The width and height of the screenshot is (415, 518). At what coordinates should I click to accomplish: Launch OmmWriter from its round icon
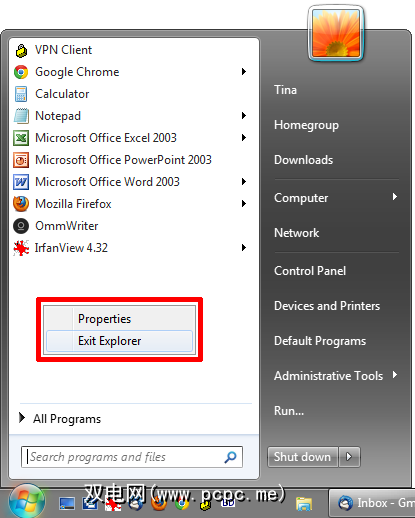tap(21, 226)
